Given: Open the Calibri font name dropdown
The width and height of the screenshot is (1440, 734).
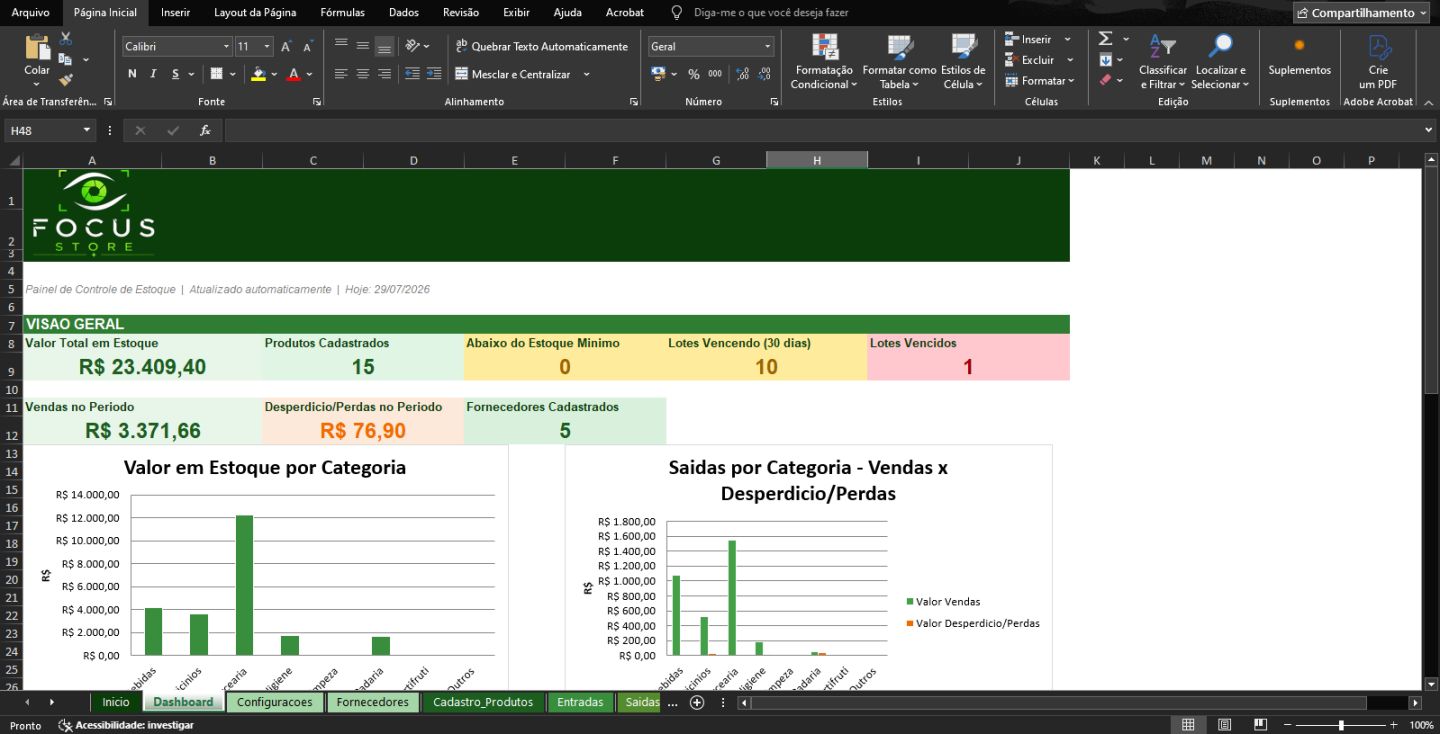Looking at the screenshot, I should (226, 46).
